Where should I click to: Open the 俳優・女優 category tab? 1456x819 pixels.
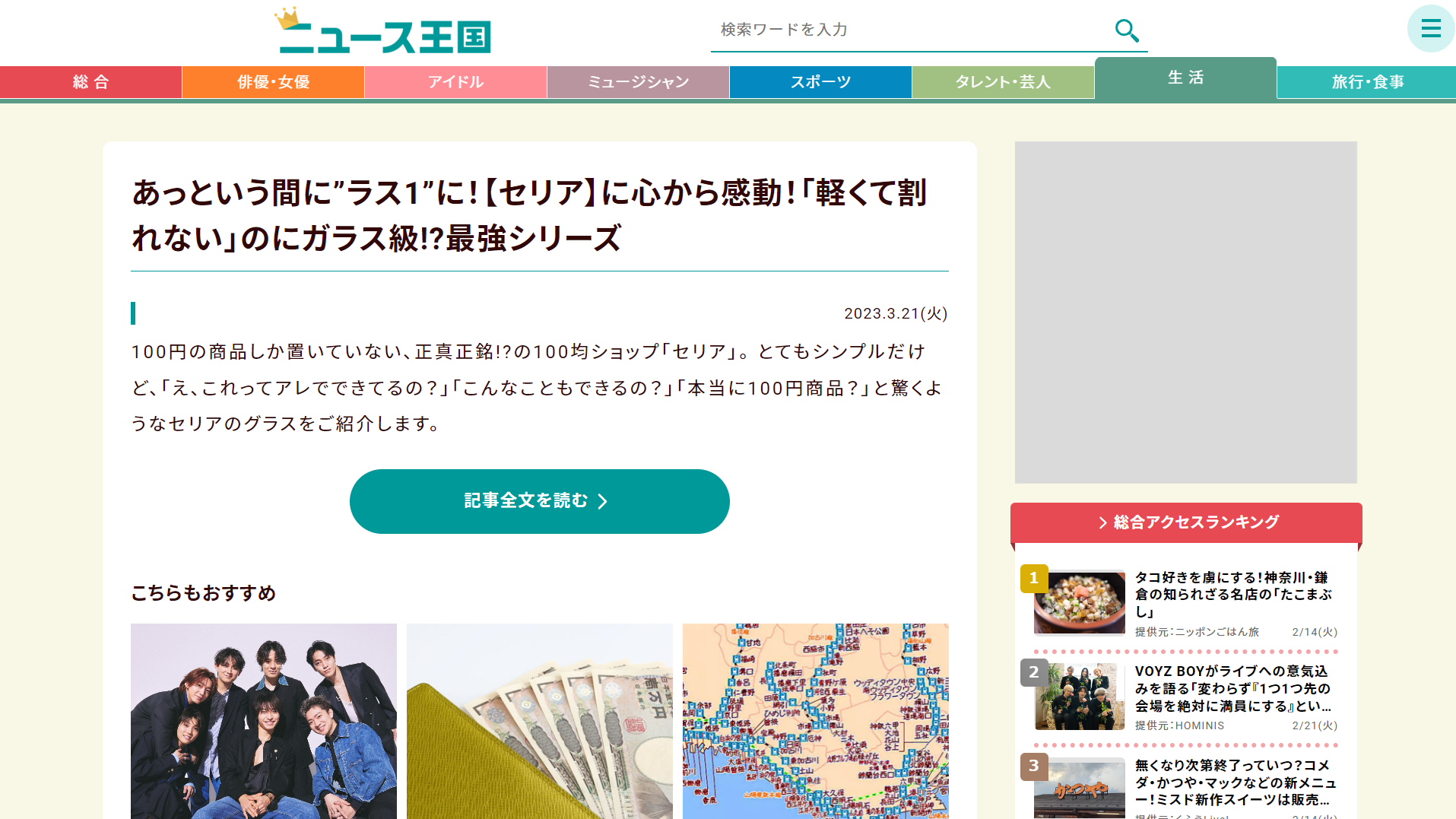pyautogui.click(x=274, y=82)
